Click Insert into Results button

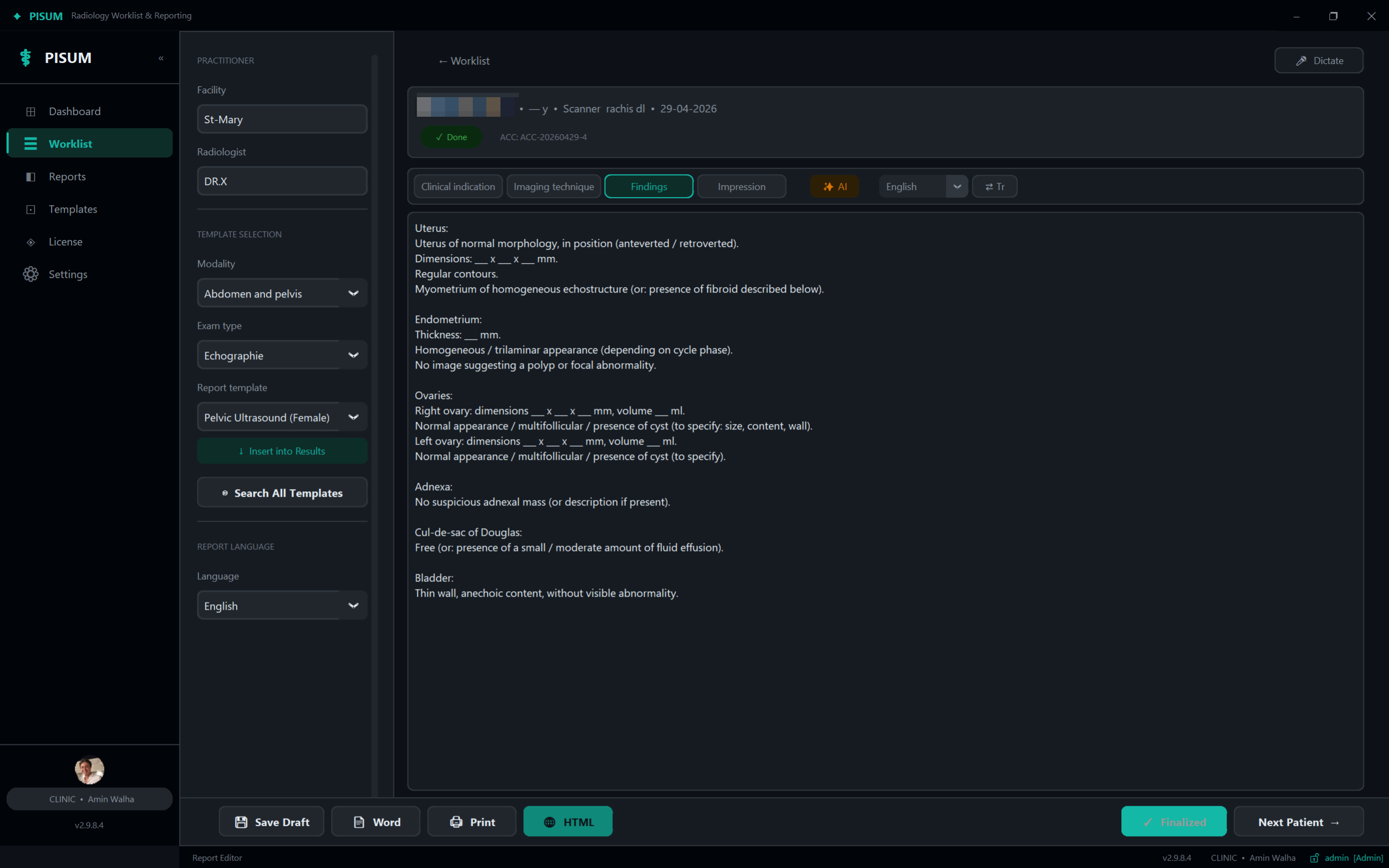pos(282,451)
